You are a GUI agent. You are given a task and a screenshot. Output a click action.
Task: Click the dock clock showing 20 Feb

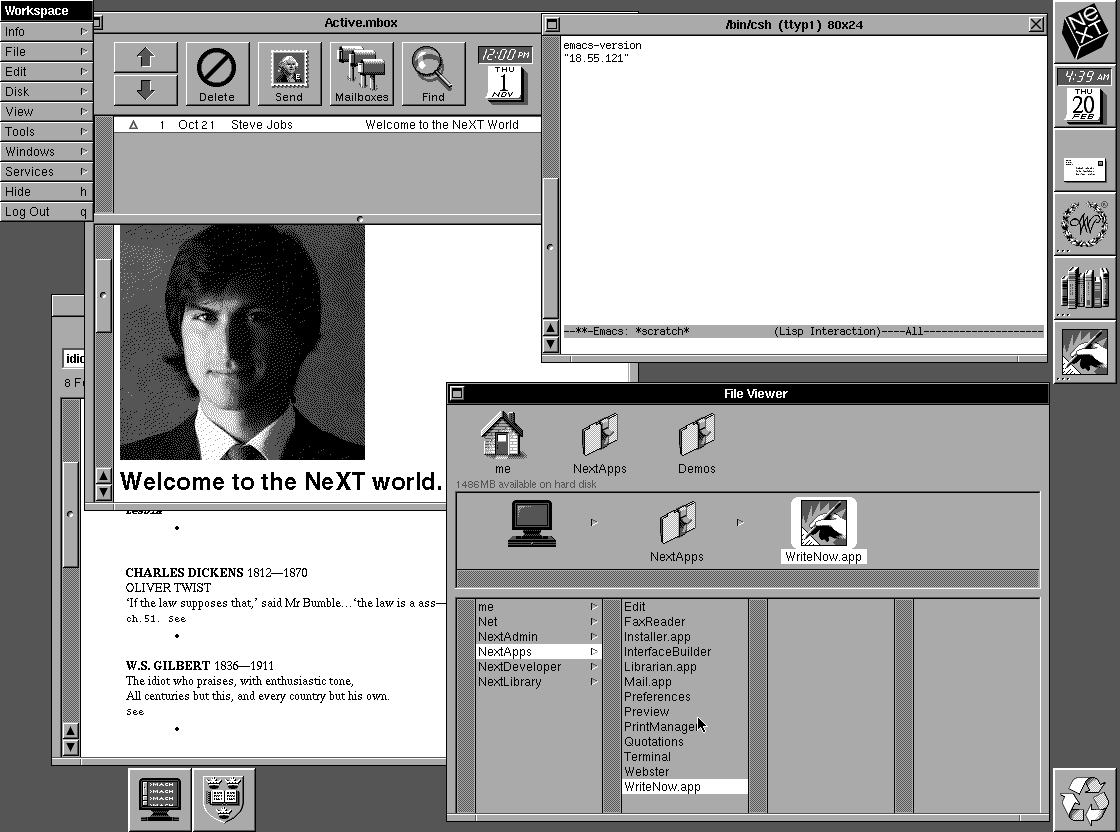pos(1084,96)
